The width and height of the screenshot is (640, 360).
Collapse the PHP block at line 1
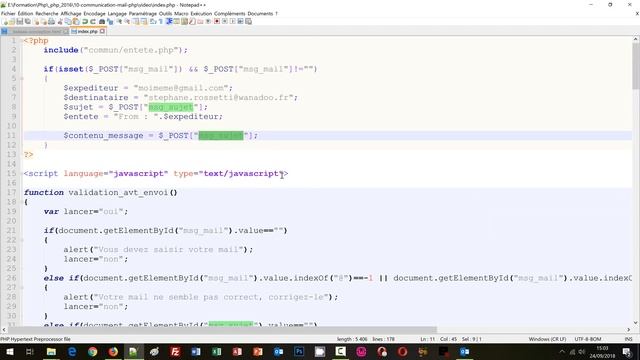22,40
